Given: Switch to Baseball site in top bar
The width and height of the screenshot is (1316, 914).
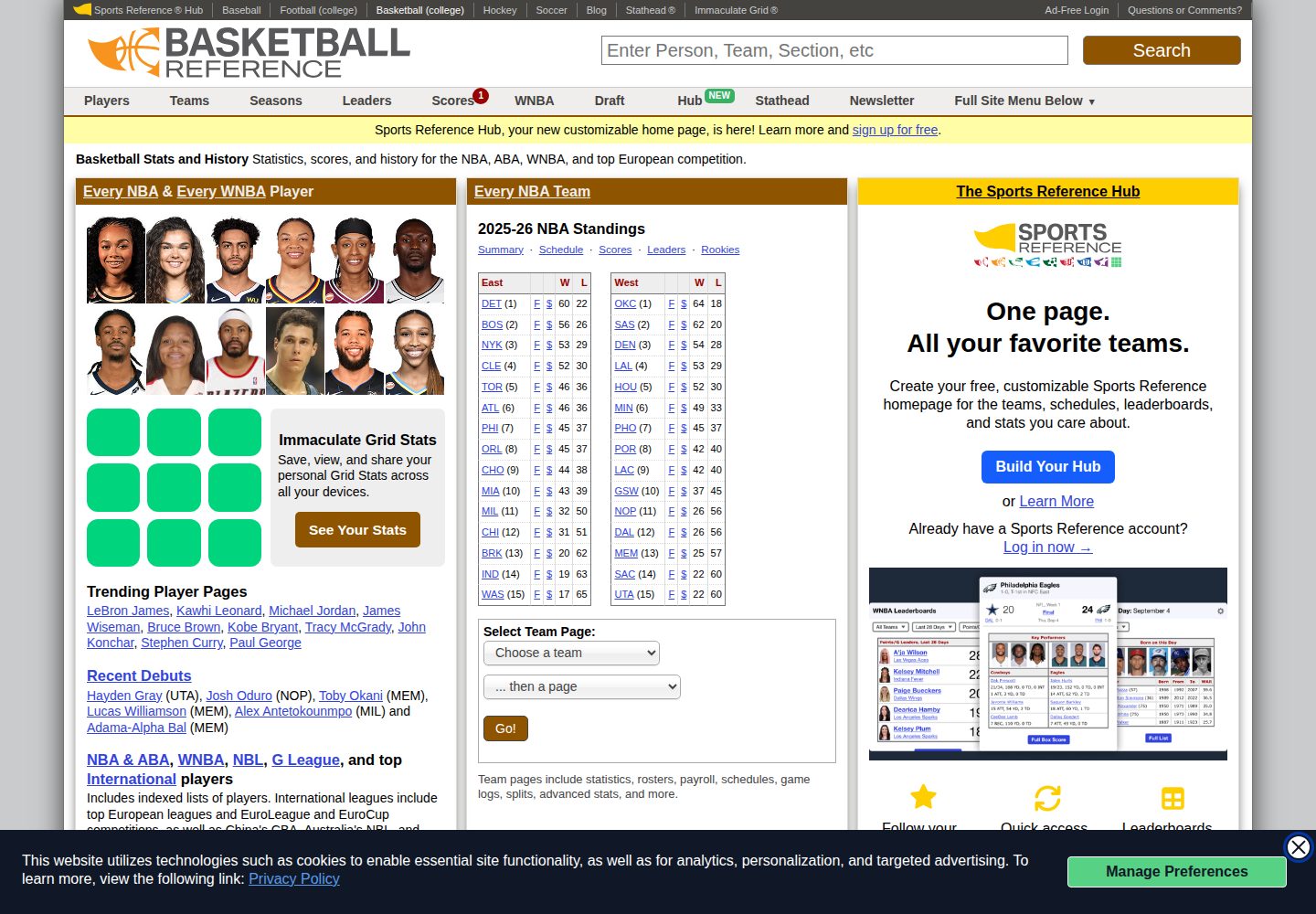Looking at the screenshot, I should (241, 10).
